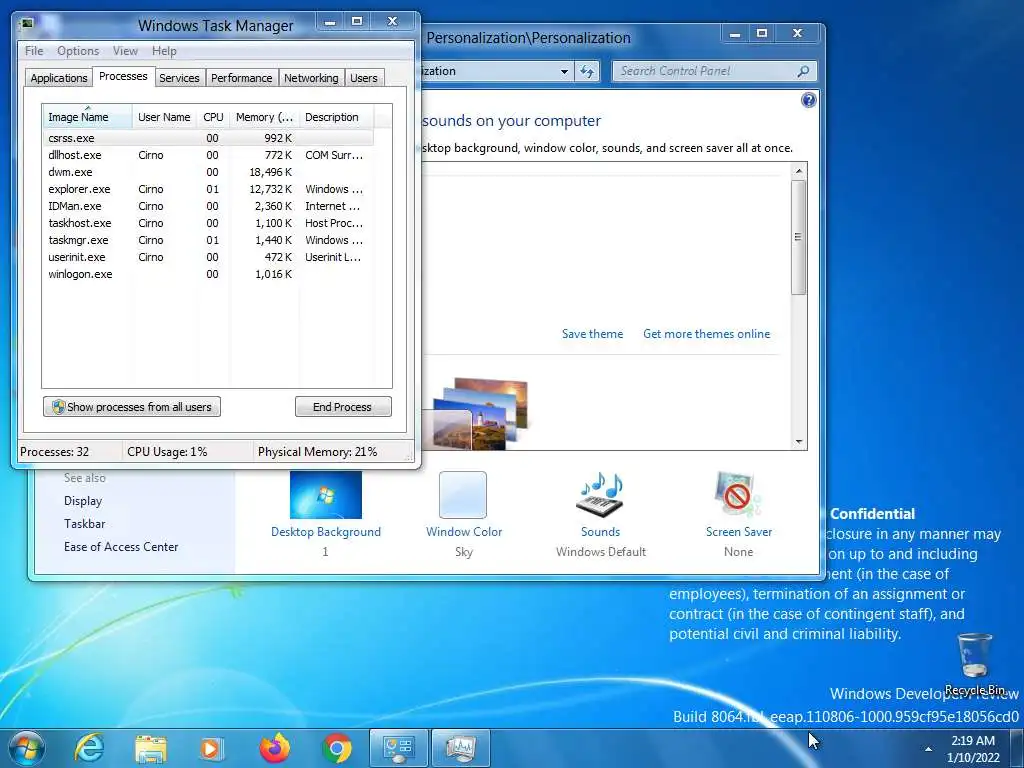Open File Explorer from the taskbar

point(151,748)
